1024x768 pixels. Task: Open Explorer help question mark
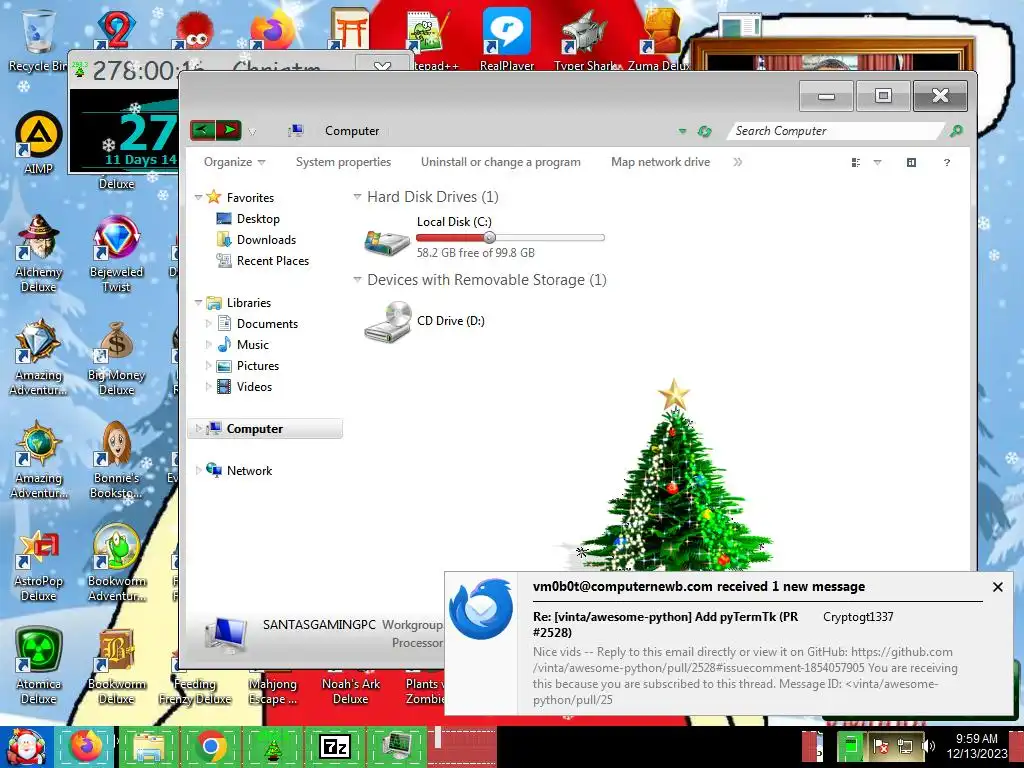coord(946,163)
